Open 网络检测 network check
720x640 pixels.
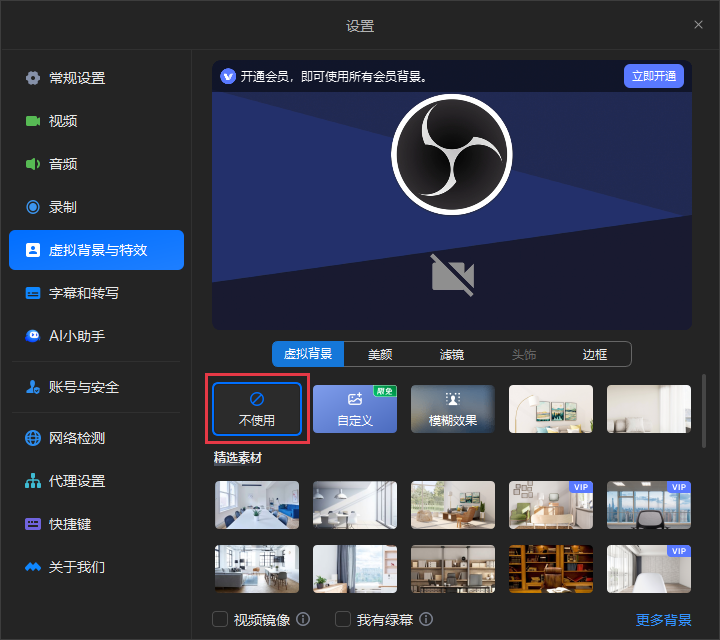click(x=77, y=438)
